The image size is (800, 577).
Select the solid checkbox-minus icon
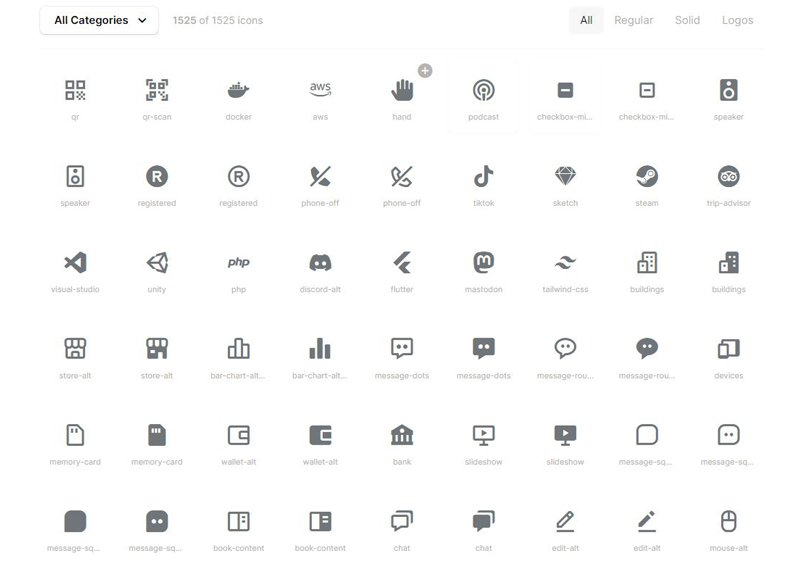click(x=565, y=90)
